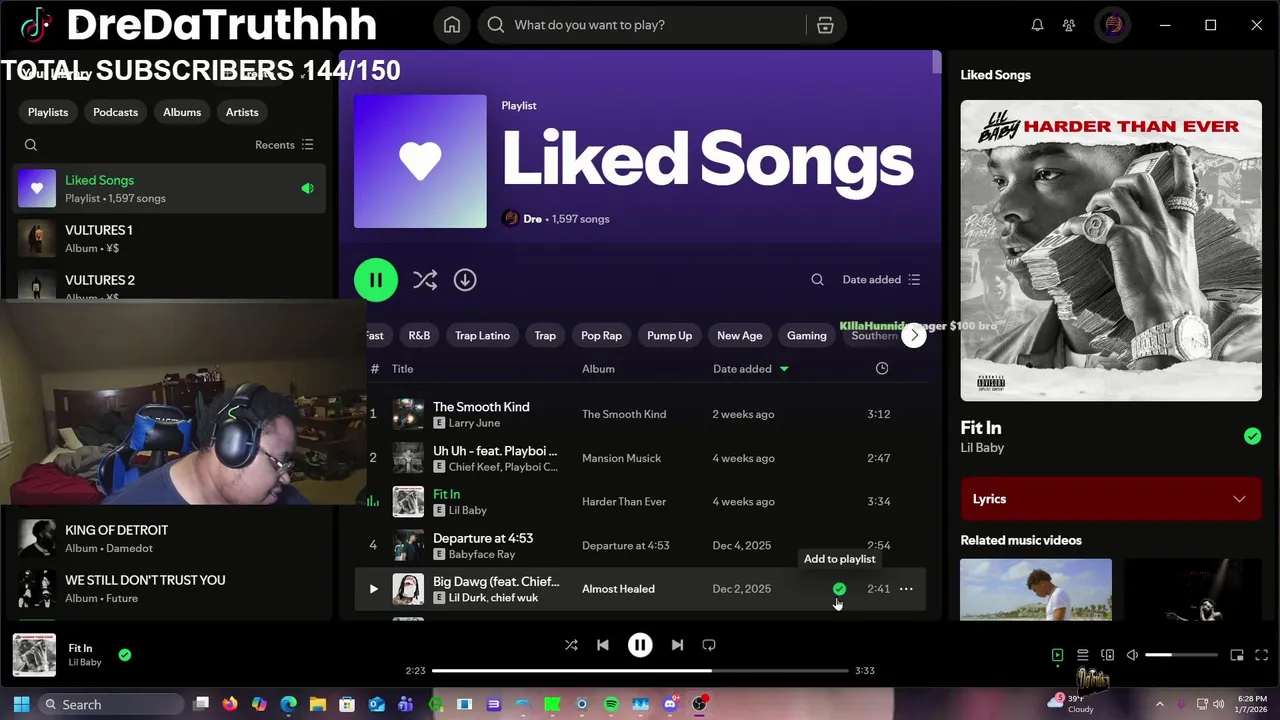Screen dimensions: 1280x720
Task: Search inside the Liked Songs playlist
Action: pyautogui.click(x=817, y=280)
